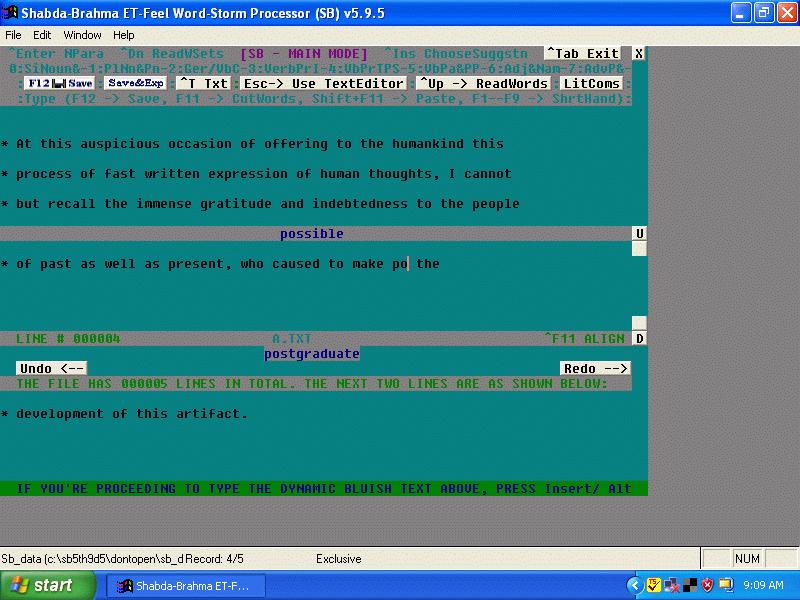Open the Window menu
Viewport: 800px width, 600px height.
pyautogui.click(x=82, y=35)
